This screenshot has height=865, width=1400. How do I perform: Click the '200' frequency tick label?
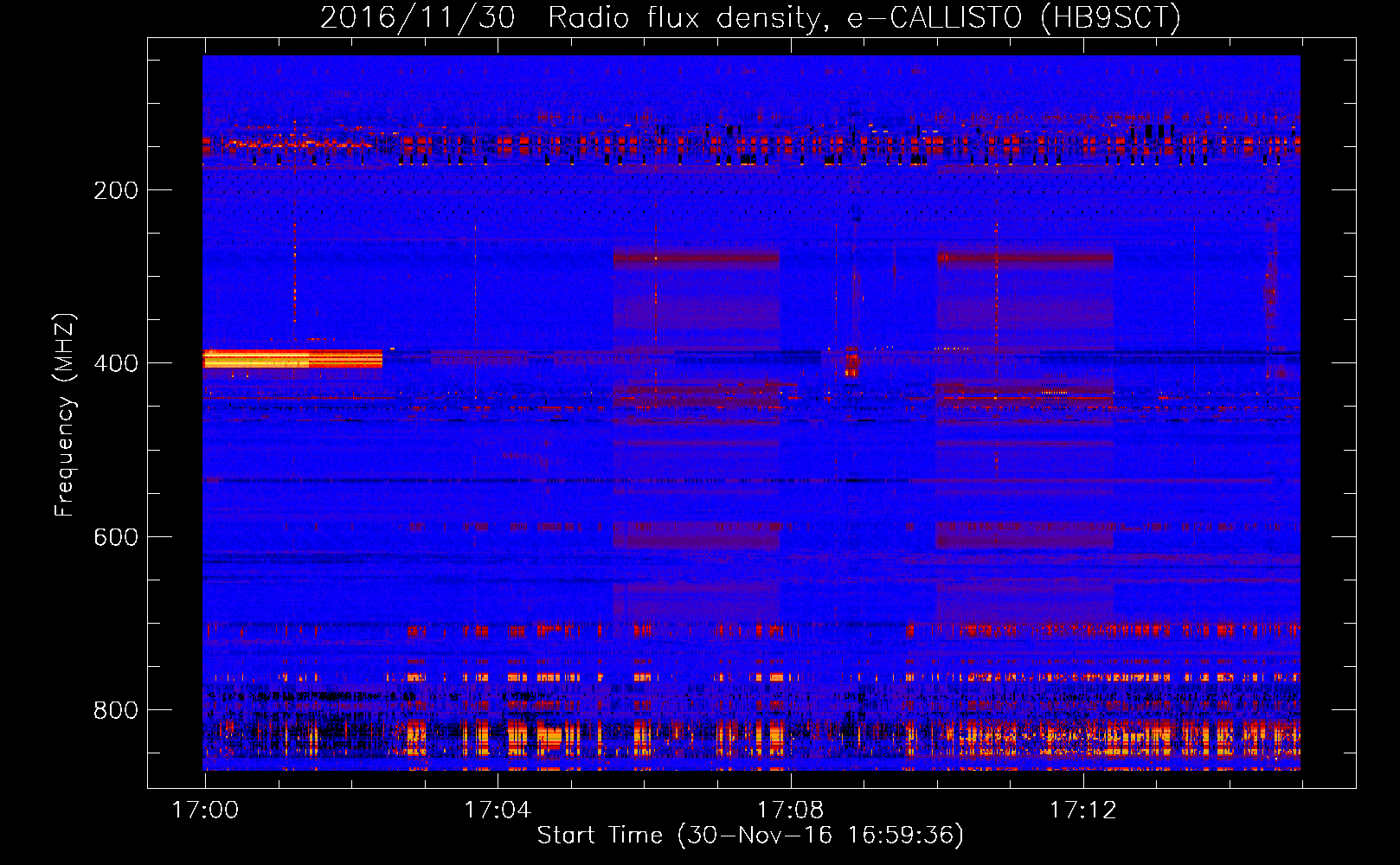point(116,190)
